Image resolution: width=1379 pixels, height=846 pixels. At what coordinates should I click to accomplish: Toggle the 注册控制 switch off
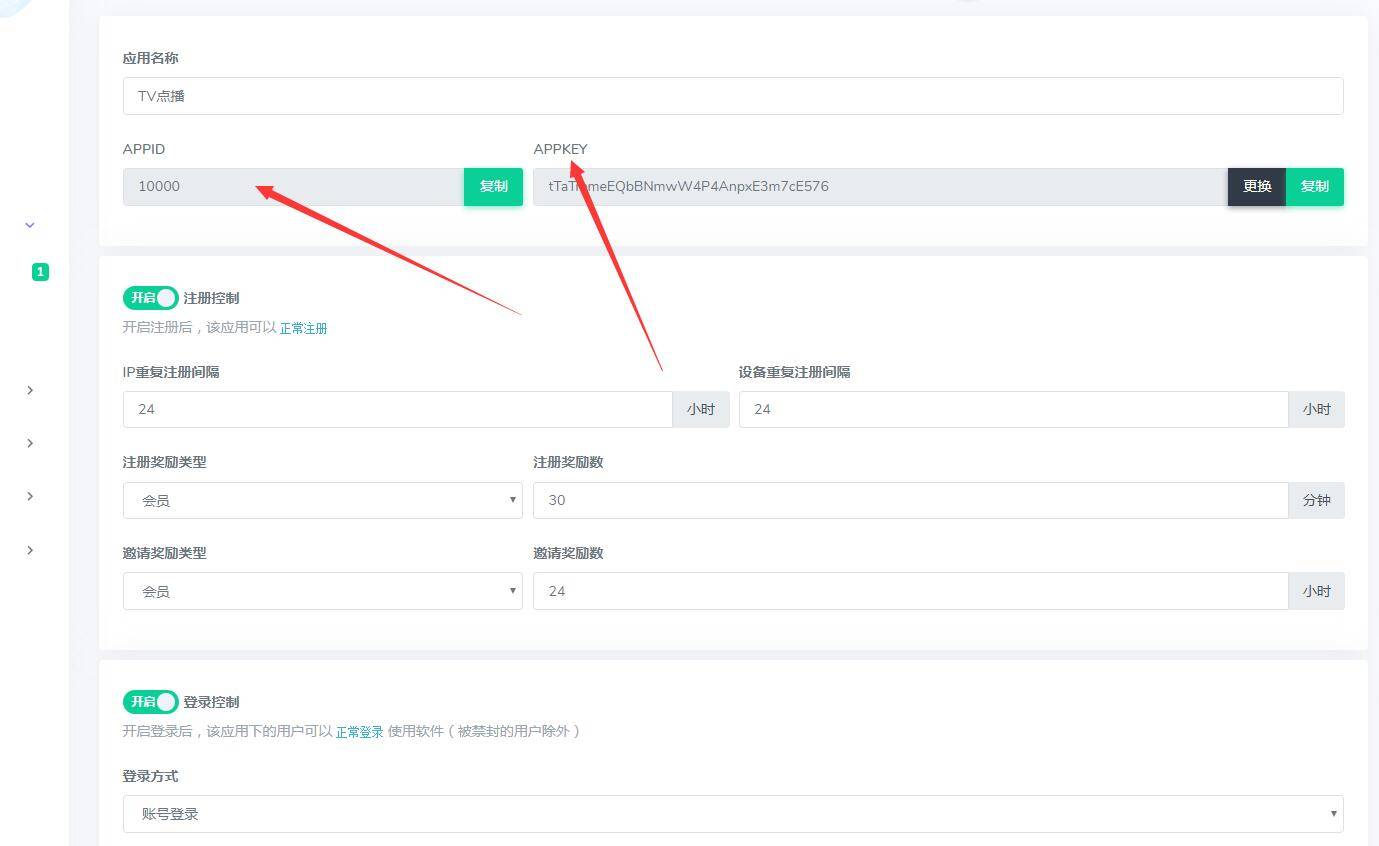tap(151, 298)
